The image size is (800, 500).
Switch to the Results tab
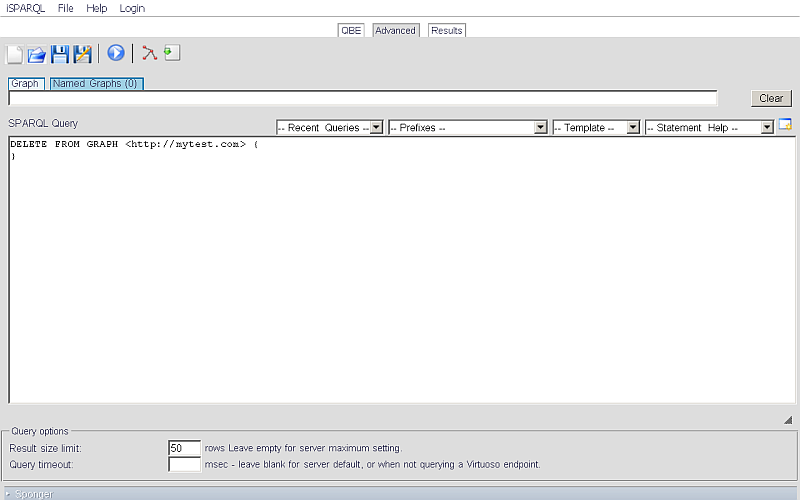[446, 31]
